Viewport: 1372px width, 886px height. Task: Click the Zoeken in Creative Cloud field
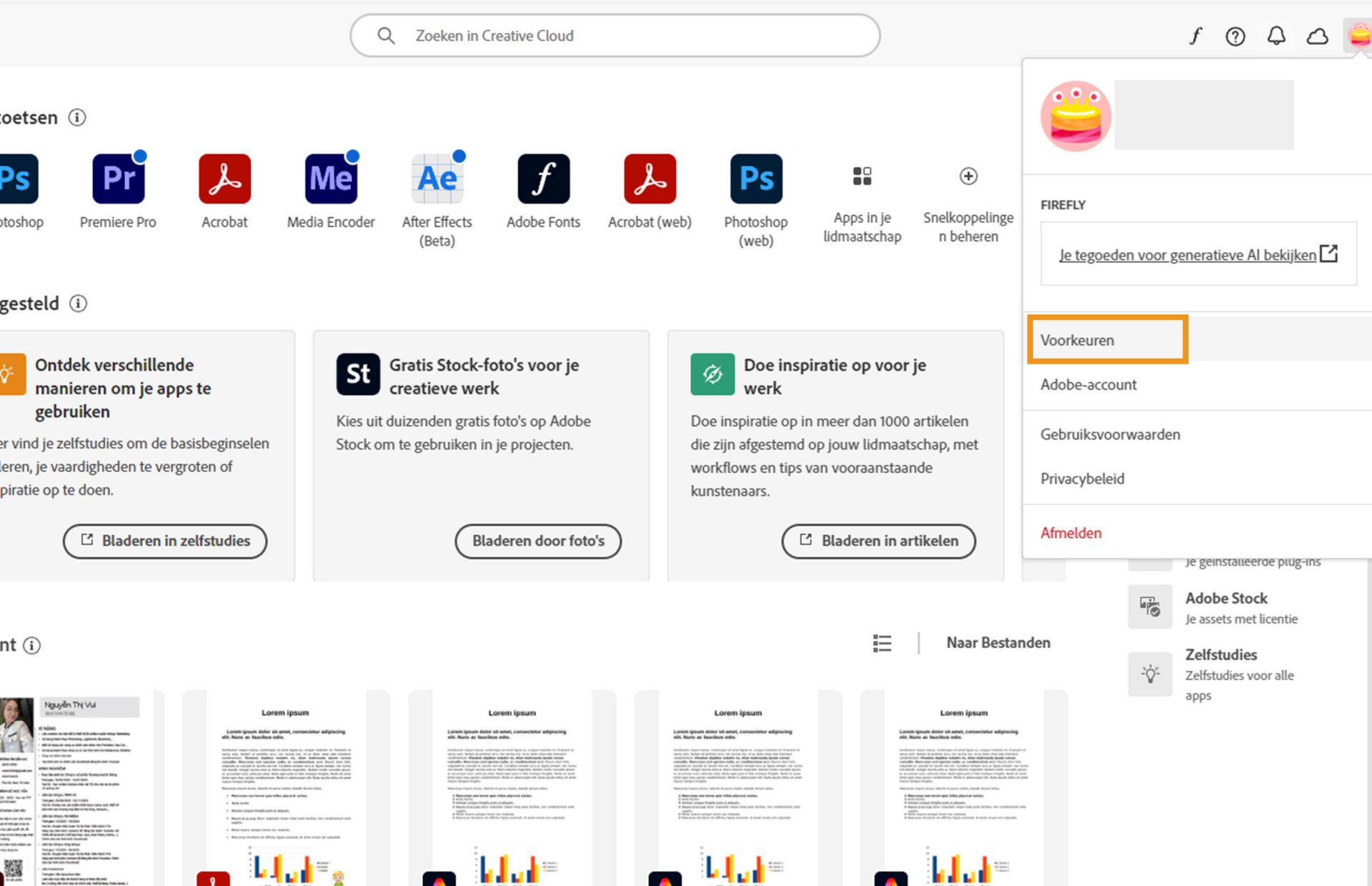(615, 36)
